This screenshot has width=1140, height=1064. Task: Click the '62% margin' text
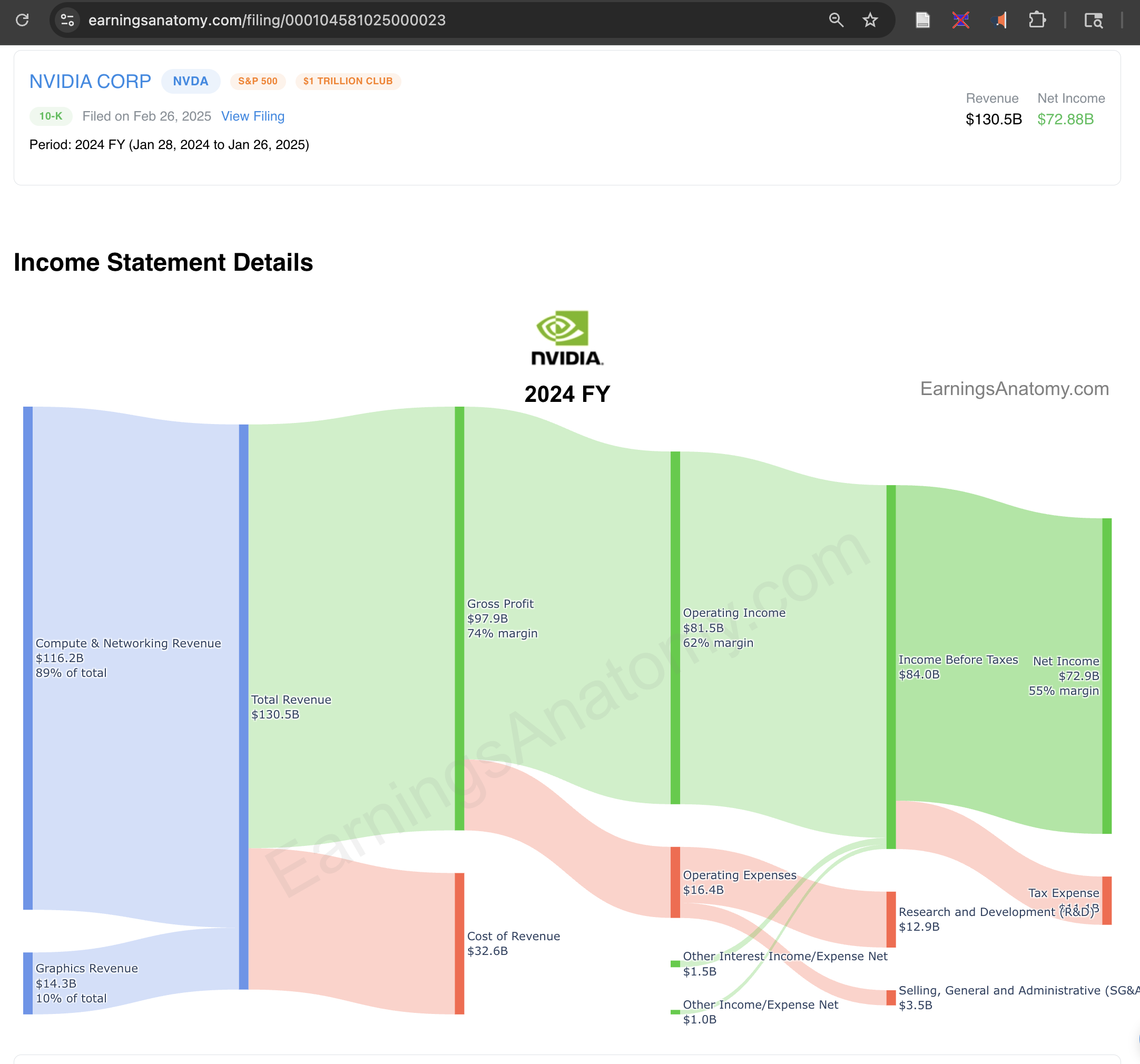718,643
